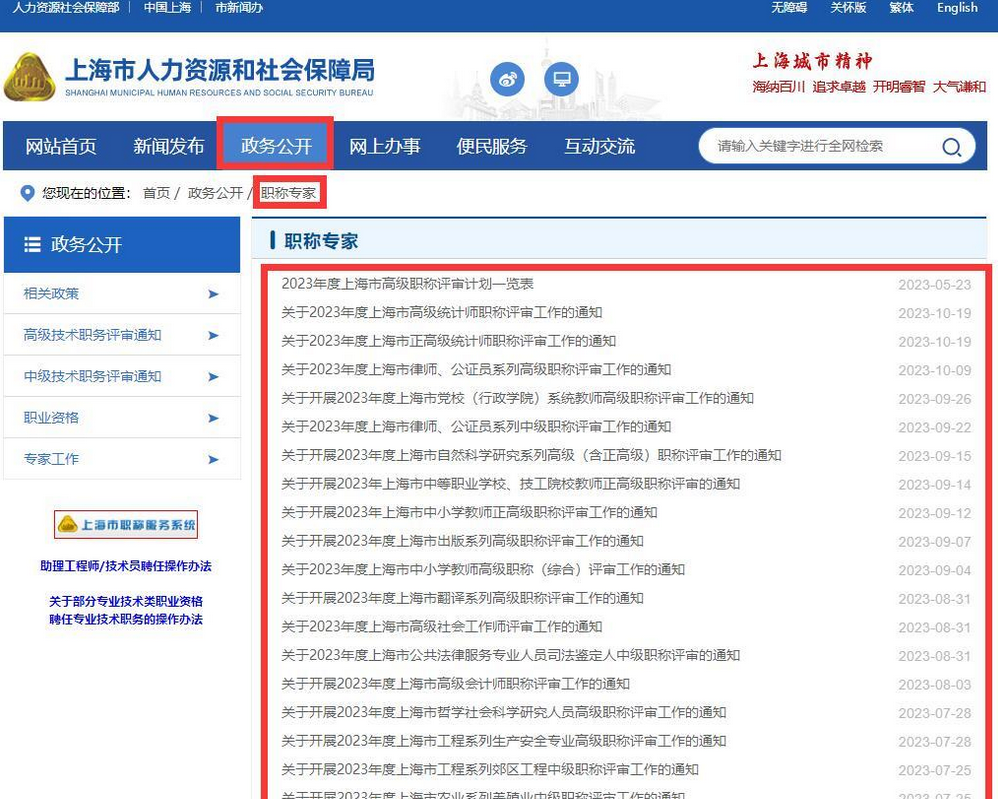Click 政务公开 in the breadcrumb
Viewport: 998px width, 799px height.
click(215, 193)
